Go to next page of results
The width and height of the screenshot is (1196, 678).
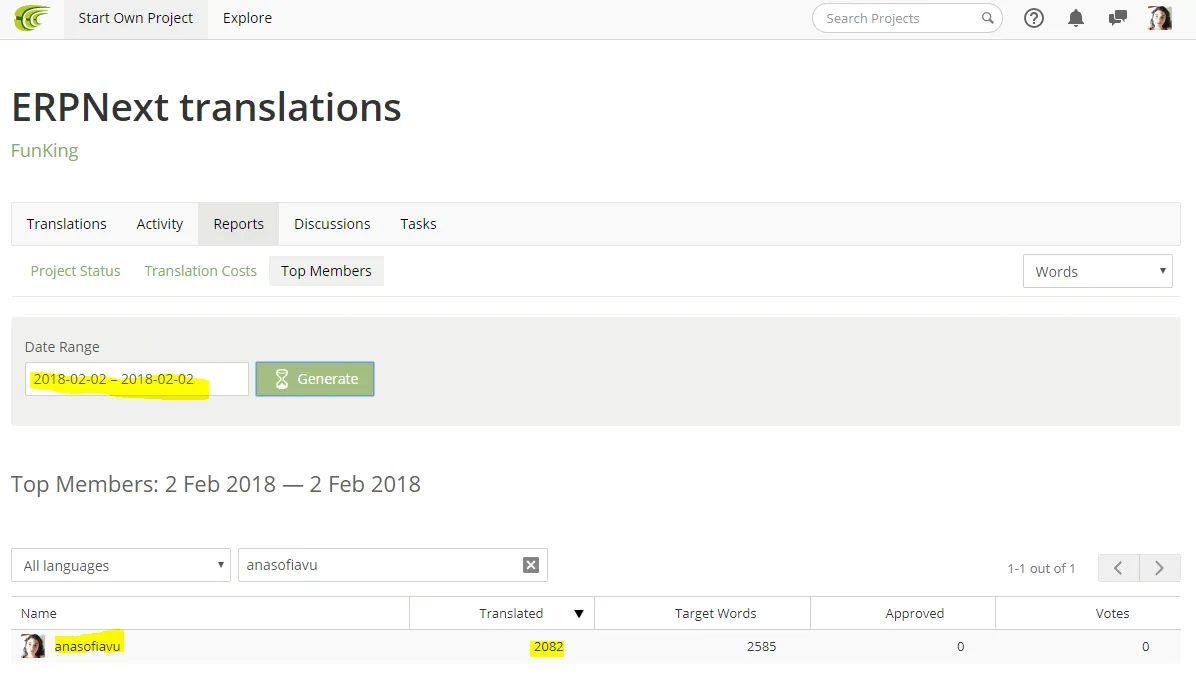[1159, 568]
